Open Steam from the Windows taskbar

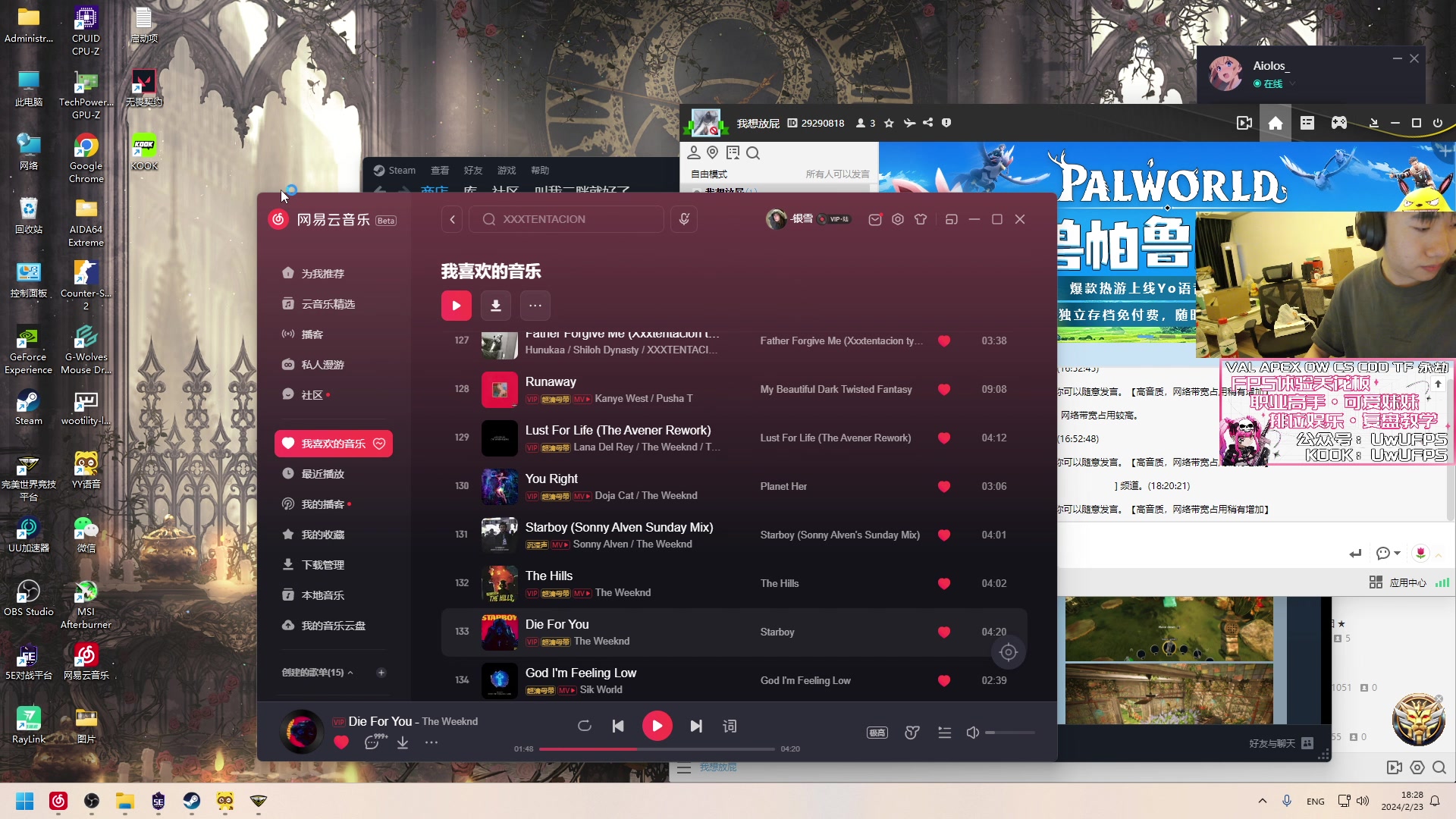(x=192, y=801)
